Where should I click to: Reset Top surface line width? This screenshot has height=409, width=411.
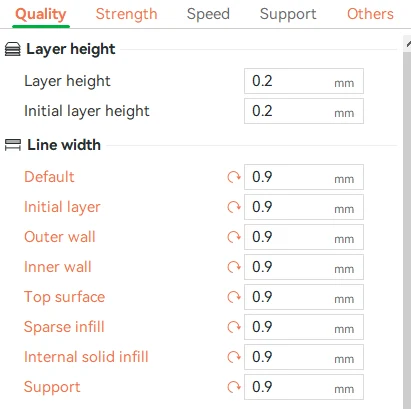click(x=234, y=297)
